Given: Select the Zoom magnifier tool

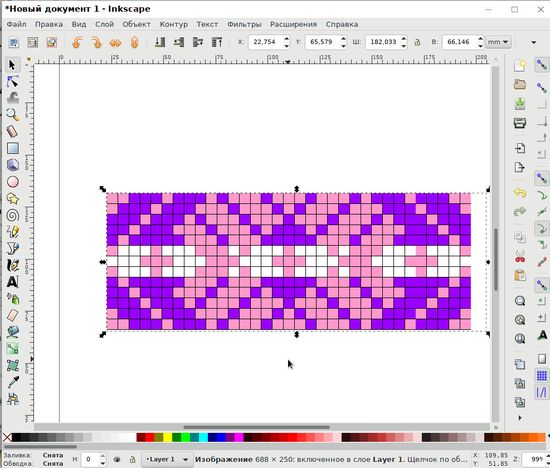Looking at the screenshot, I should 13,115.
